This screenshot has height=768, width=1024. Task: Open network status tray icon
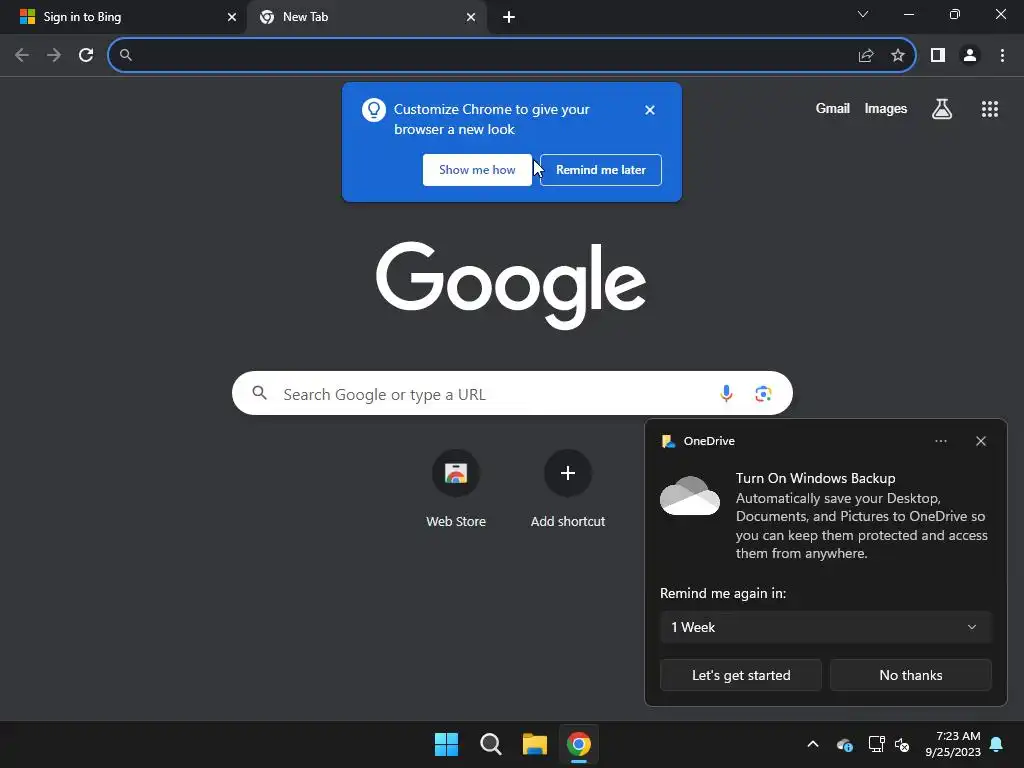[876, 744]
